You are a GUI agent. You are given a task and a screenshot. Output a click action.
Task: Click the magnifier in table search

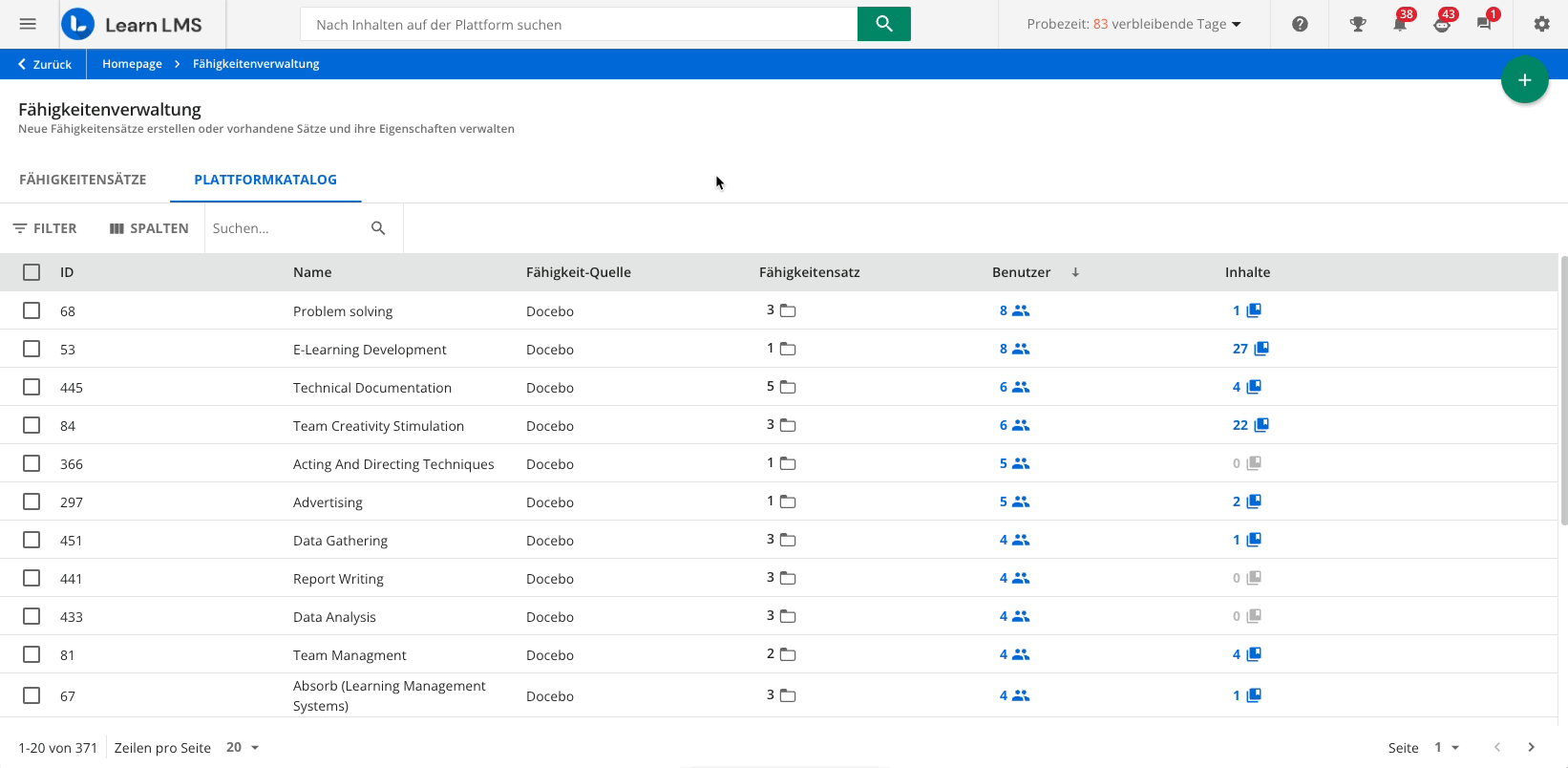[x=378, y=228]
